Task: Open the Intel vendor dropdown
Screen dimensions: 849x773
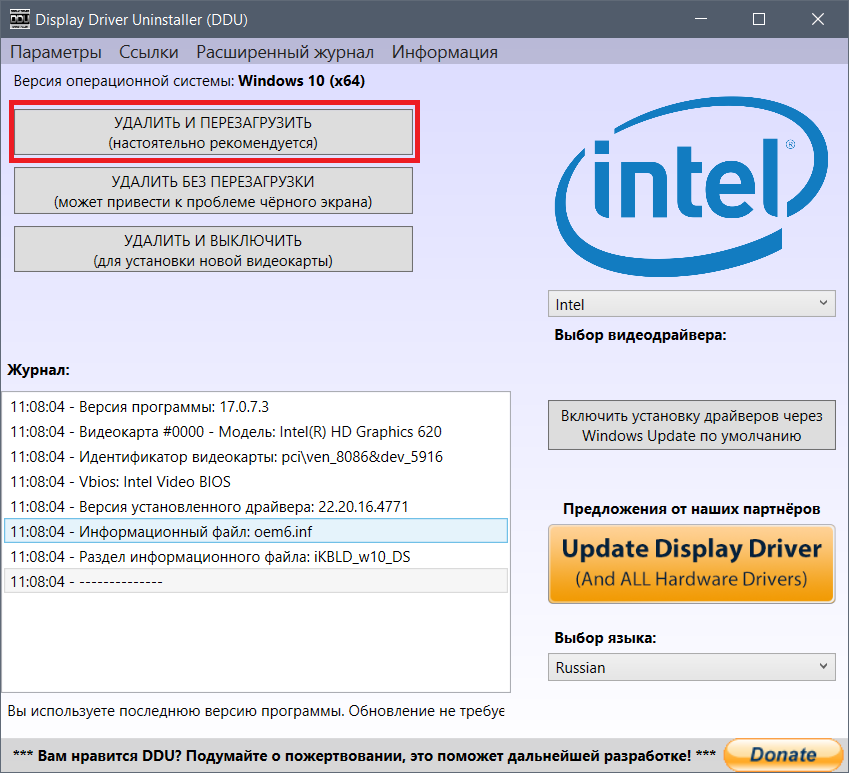Action: pos(691,304)
